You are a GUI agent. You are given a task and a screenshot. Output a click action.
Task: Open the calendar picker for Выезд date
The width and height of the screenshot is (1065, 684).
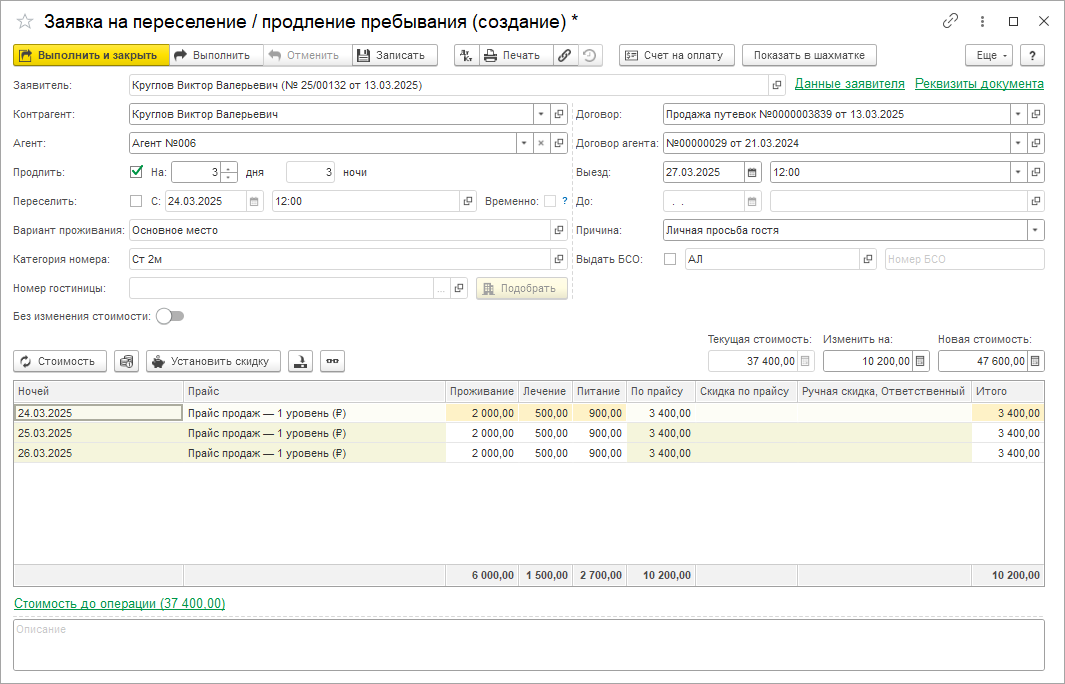[752, 172]
